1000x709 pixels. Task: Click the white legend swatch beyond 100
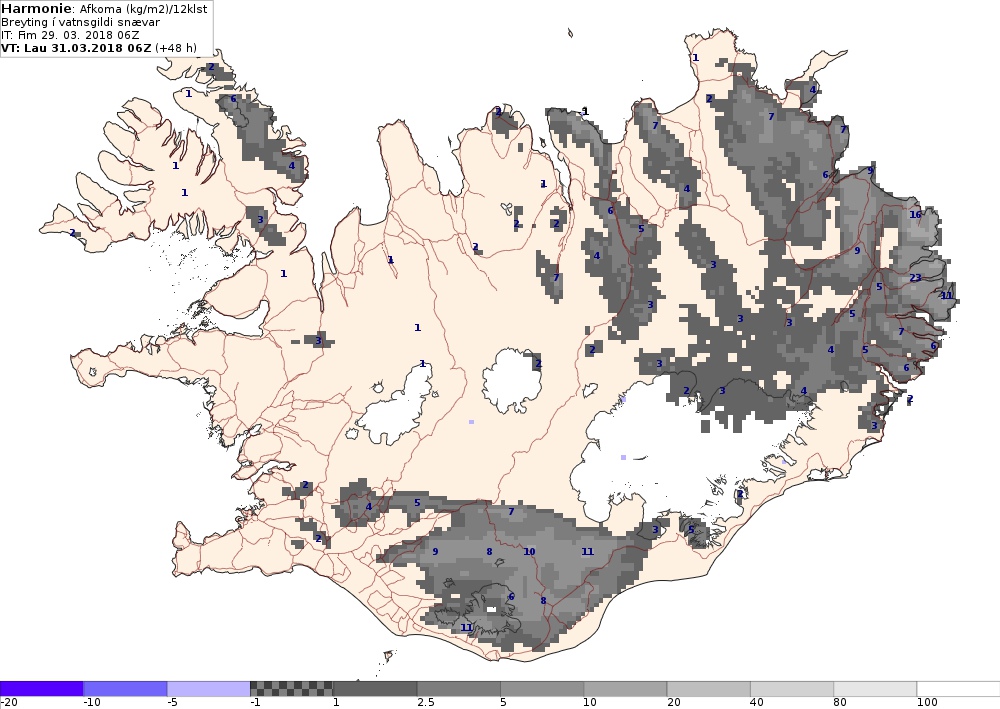[x=959, y=689]
